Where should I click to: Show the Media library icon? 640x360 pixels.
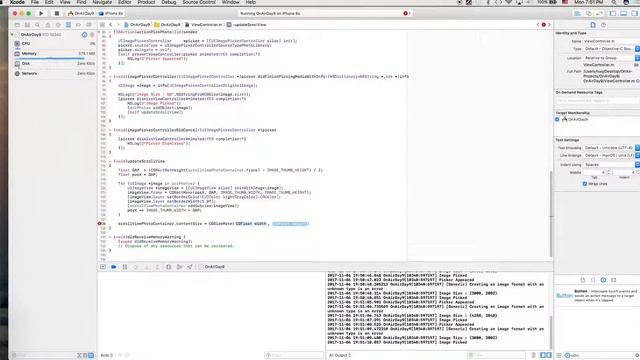[613, 280]
